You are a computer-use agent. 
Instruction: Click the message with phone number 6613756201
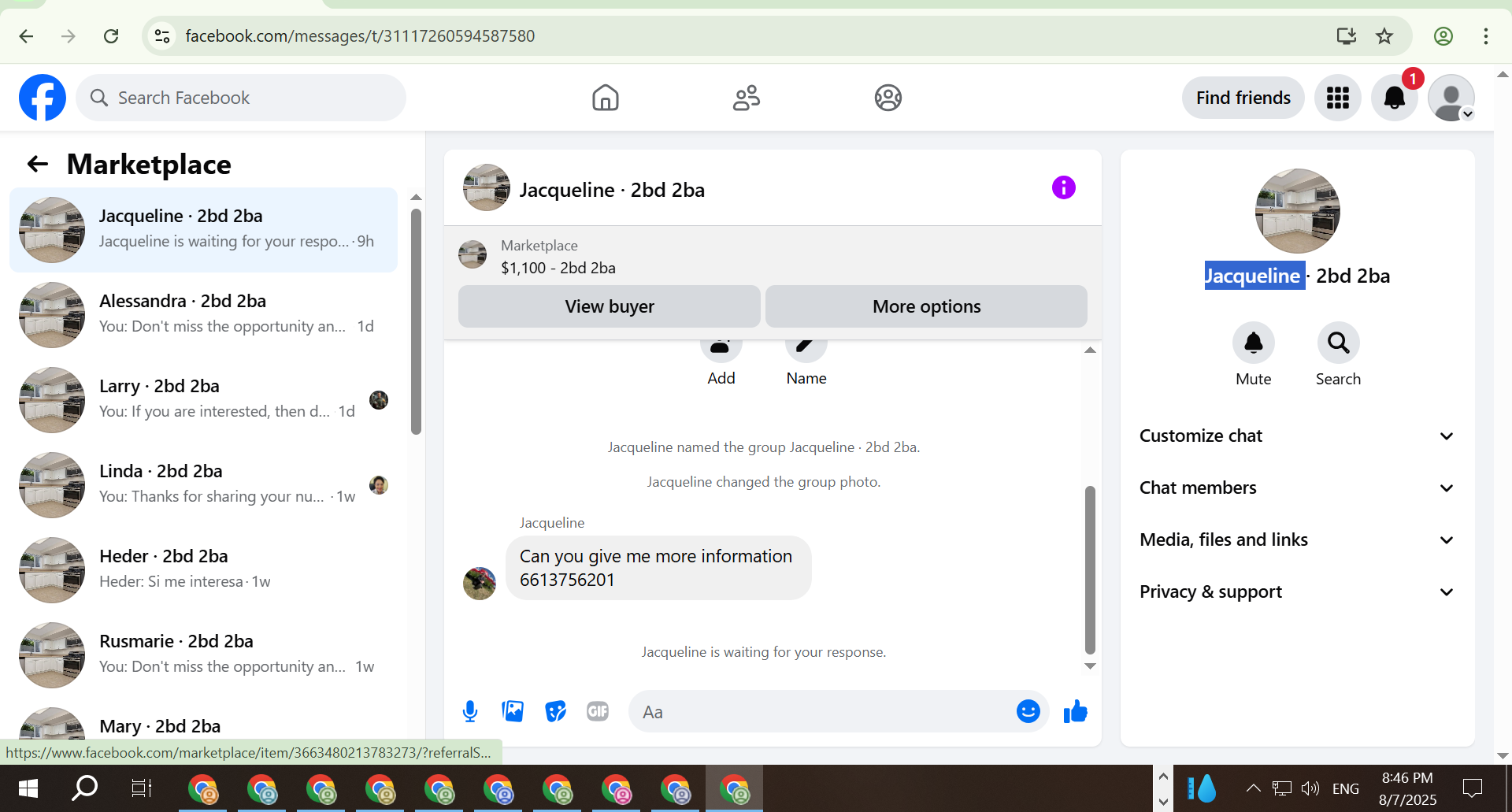tap(658, 568)
